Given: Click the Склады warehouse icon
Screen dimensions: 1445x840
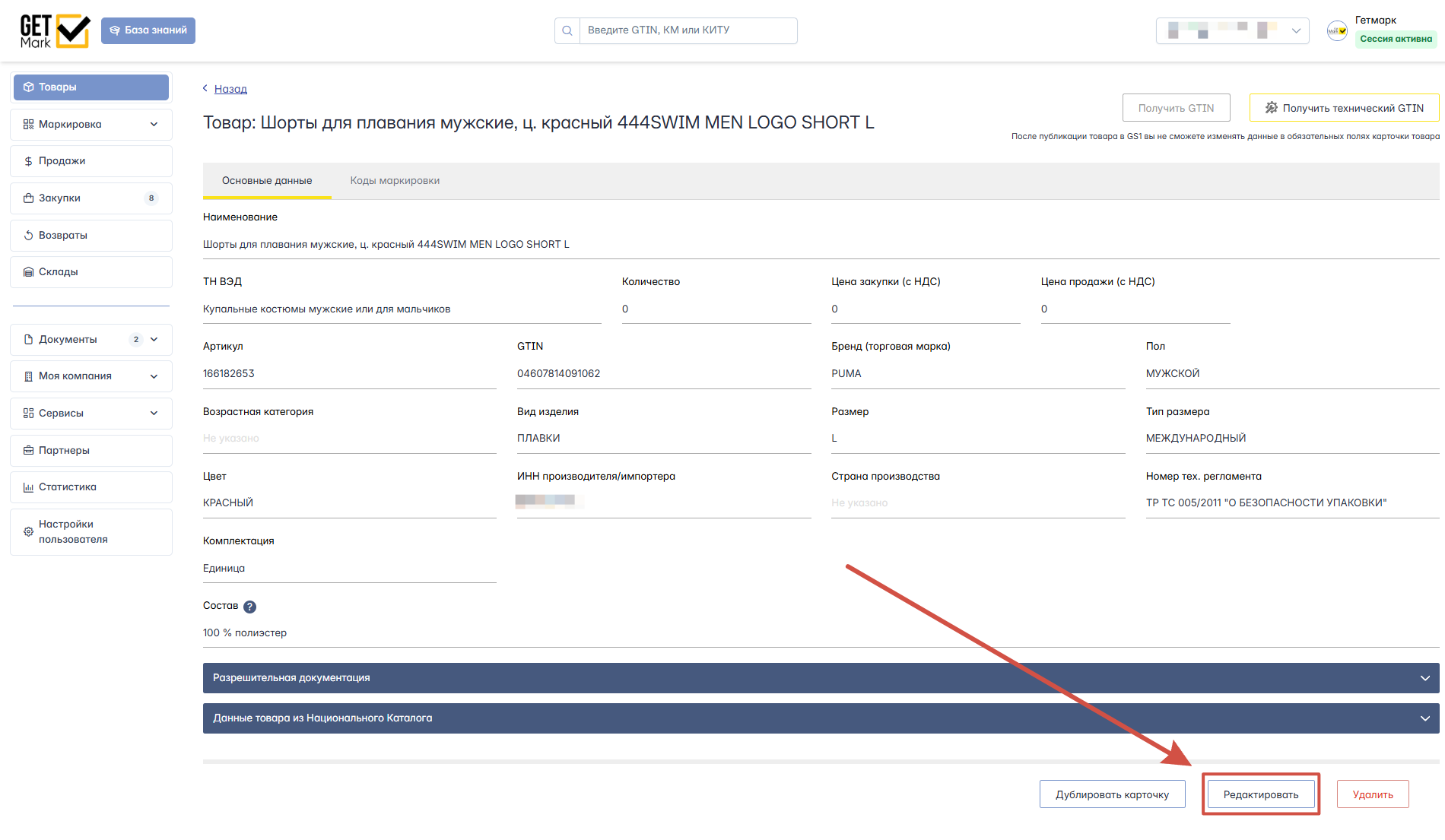Looking at the screenshot, I should click(28, 272).
